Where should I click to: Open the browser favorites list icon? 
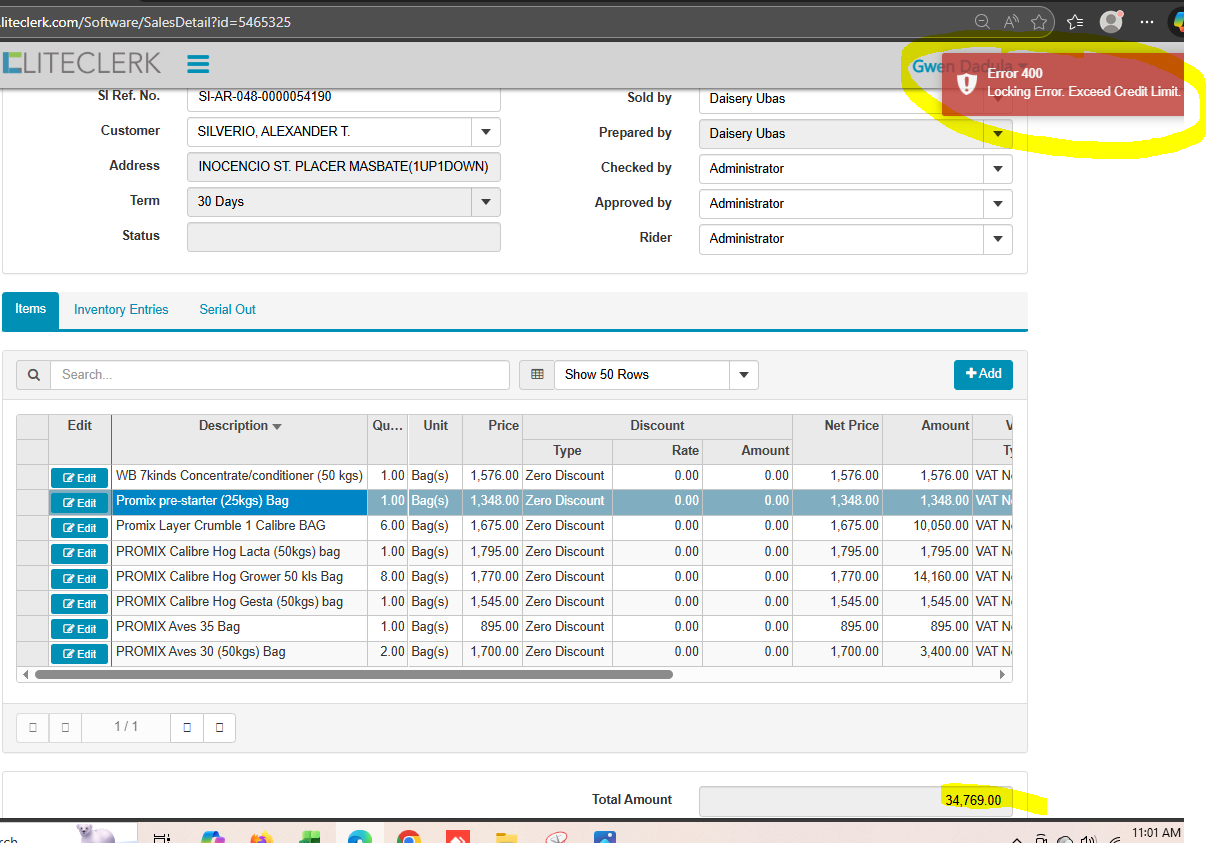click(x=1075, y=21)
